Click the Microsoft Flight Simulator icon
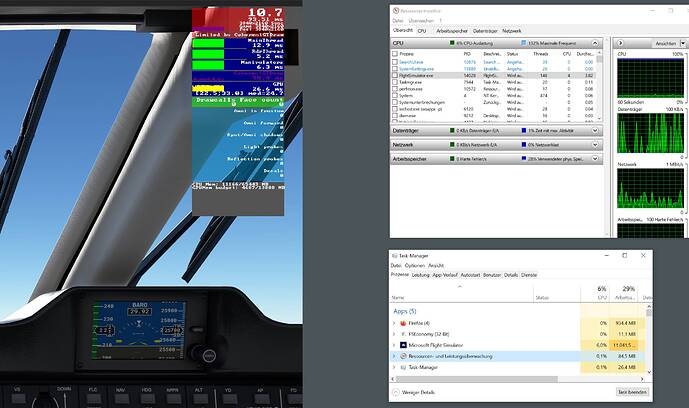This screenshot has height=408, width=689. tap(404, 344)
